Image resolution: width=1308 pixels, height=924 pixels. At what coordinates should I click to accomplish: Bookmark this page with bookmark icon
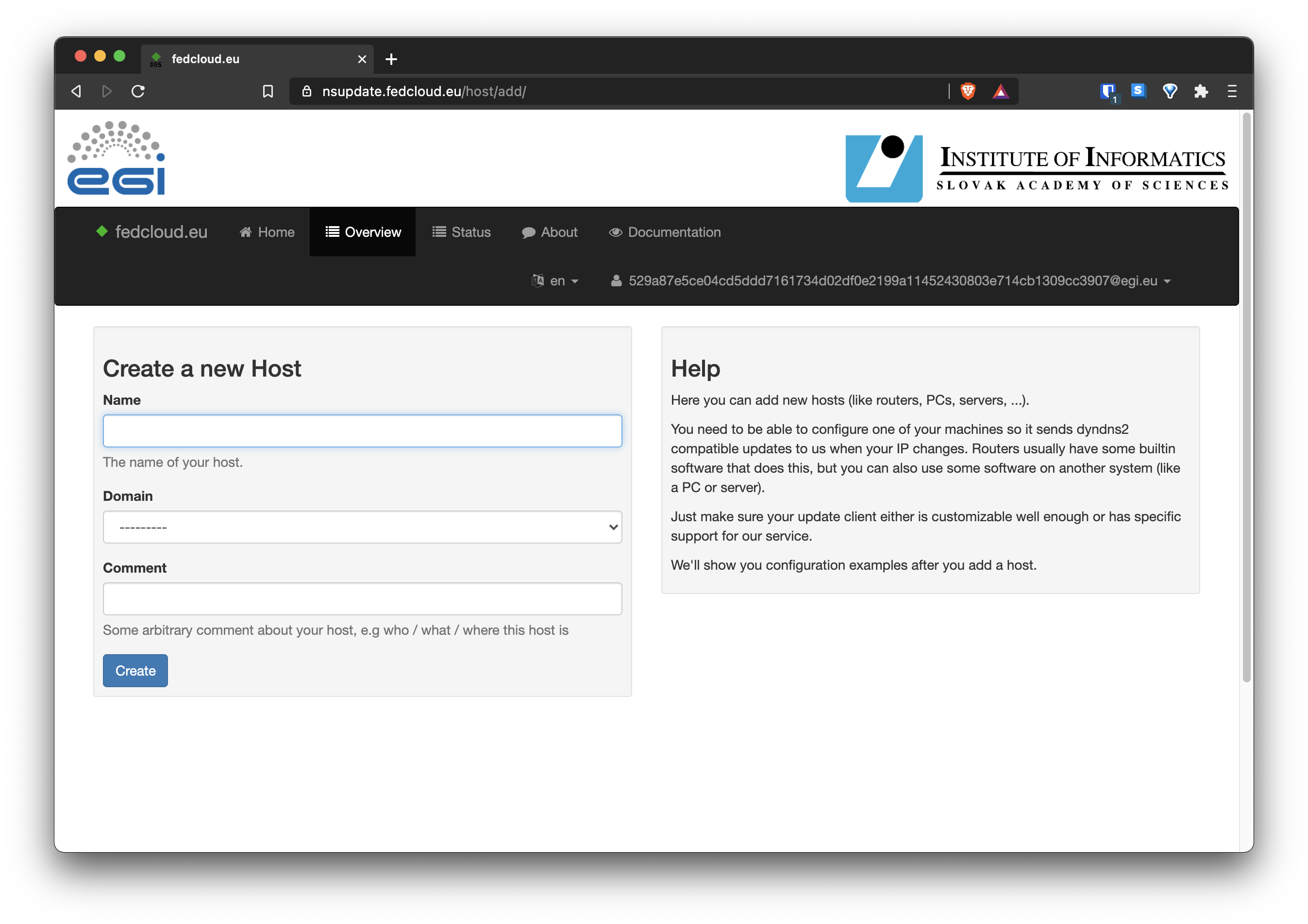268,91
